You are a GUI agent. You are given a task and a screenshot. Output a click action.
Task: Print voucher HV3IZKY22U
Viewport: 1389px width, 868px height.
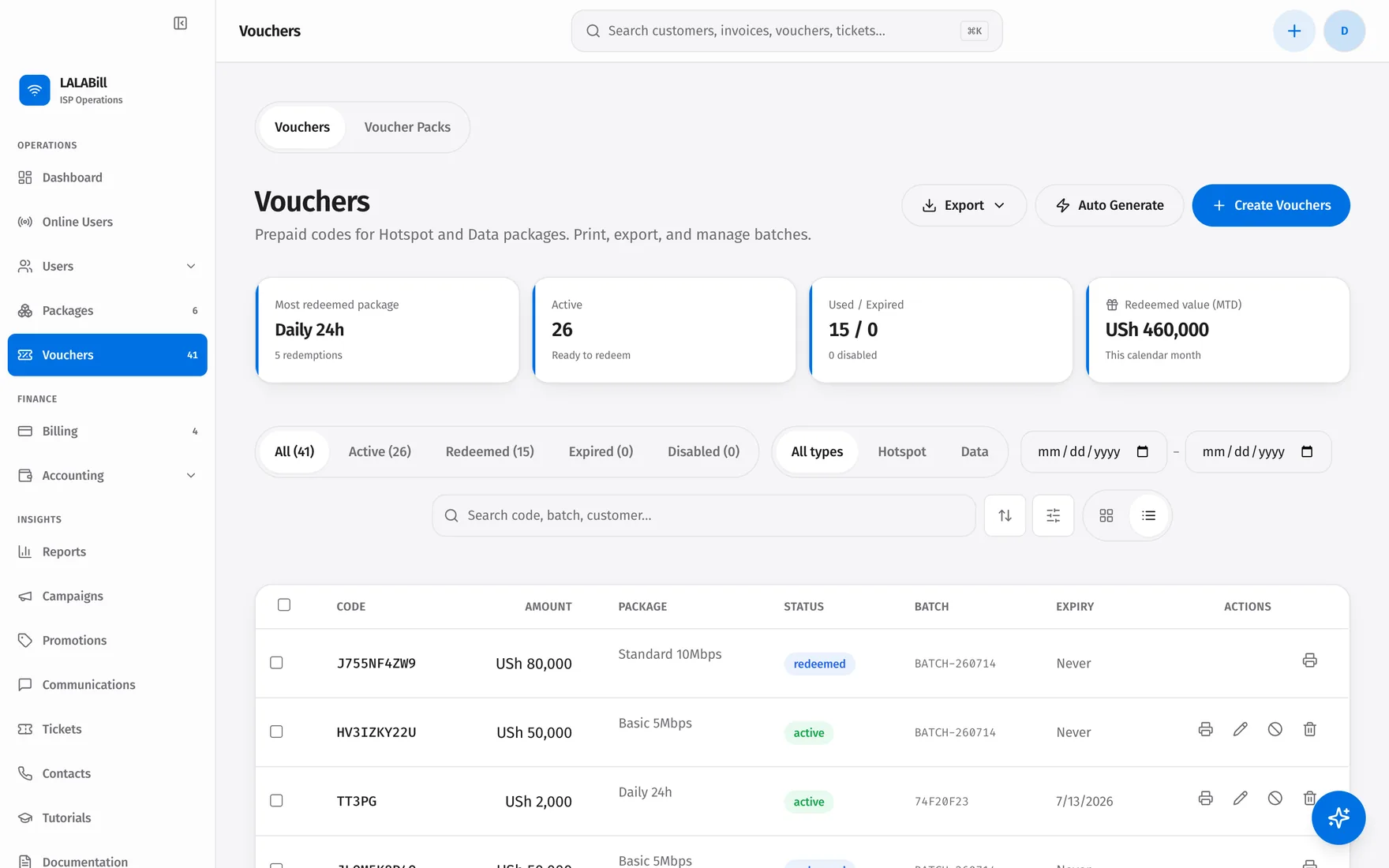(x=1205, y=729)
